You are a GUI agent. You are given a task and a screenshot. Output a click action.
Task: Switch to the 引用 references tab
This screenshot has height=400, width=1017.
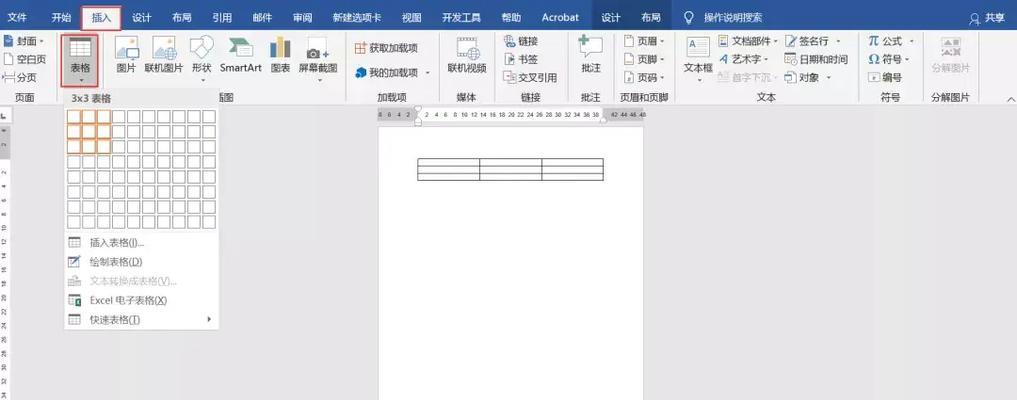(222, 18)
